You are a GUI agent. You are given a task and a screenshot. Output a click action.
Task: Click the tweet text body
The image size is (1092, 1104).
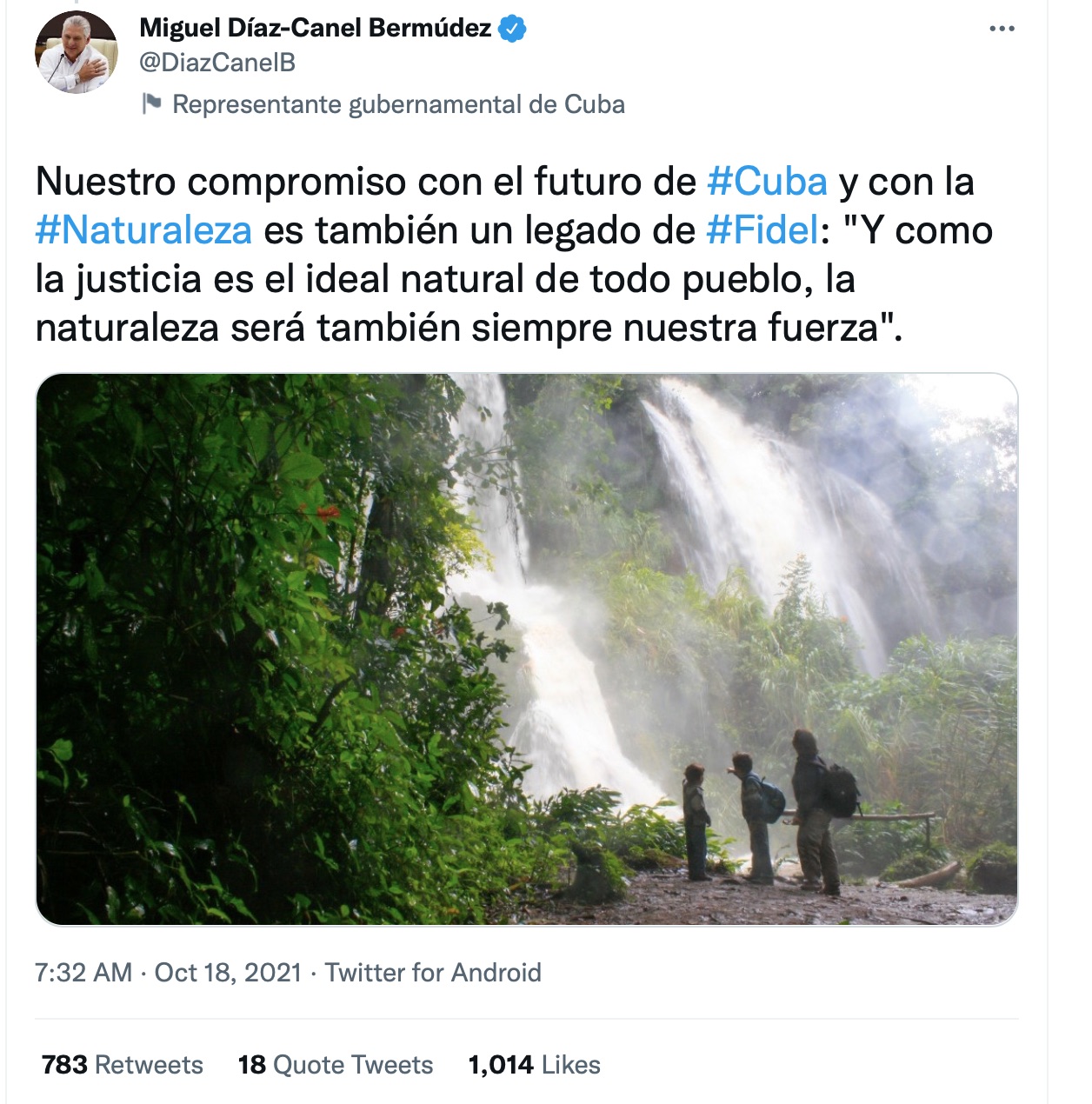pyautogui.click(x=514, y=255)
